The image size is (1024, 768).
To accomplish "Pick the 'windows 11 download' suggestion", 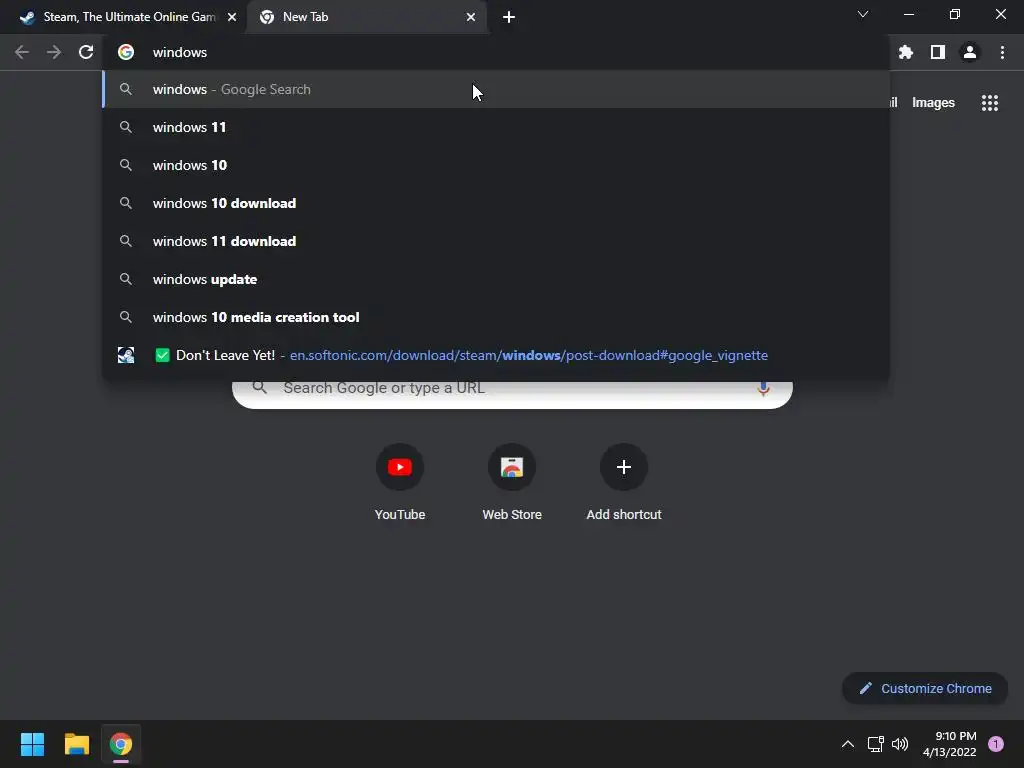I will pos(496,241).
